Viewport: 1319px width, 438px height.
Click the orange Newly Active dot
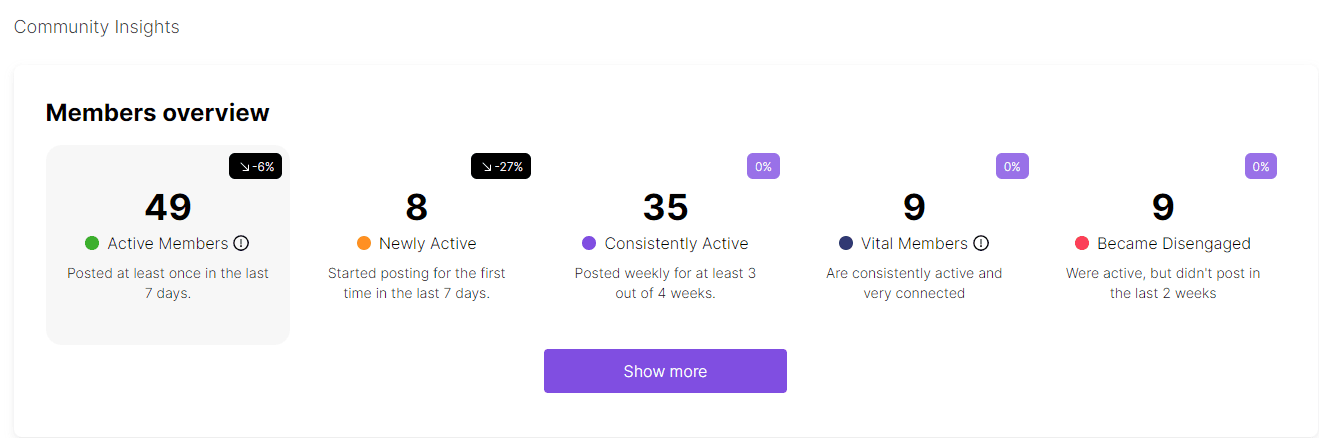tap(364, 243)
